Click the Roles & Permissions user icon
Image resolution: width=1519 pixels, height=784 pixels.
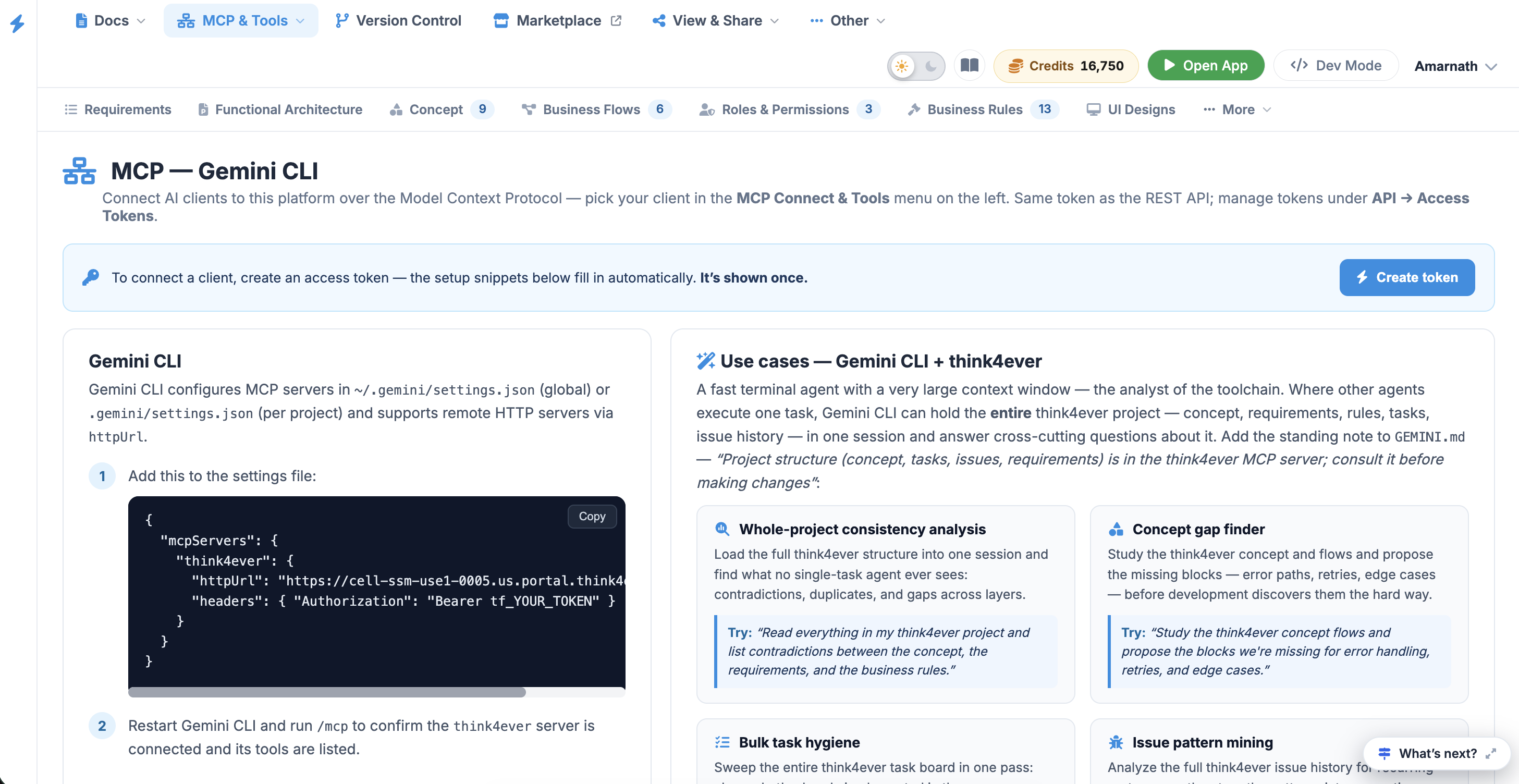coord(706,109)
